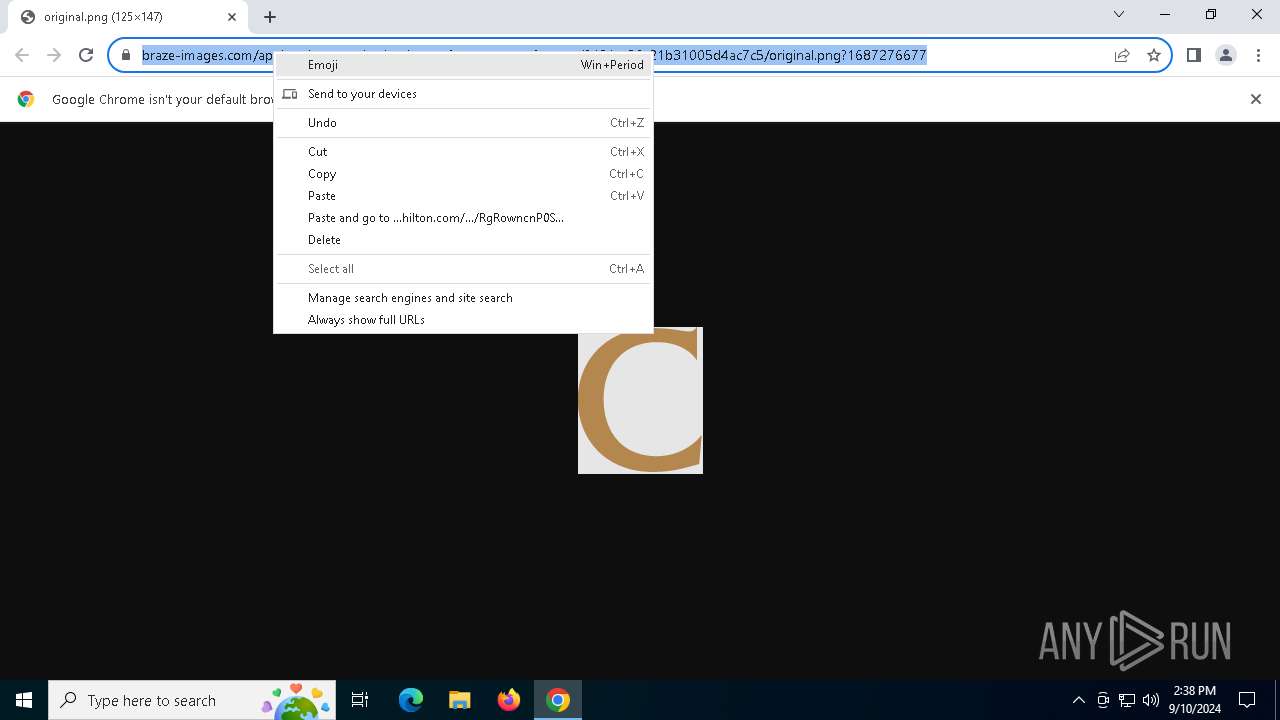Select Paste in the context menu
Viewport: 1280px width, 720px height.
[463, 196]
